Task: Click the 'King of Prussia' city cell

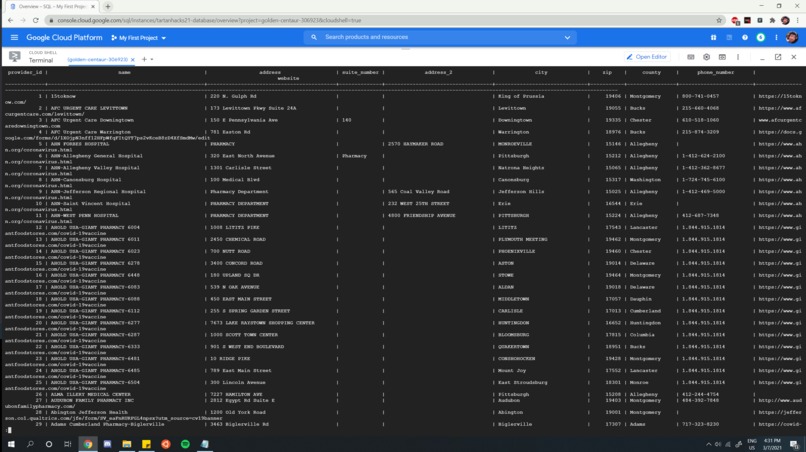Action: pyautogui.click(x=521, y=96)
